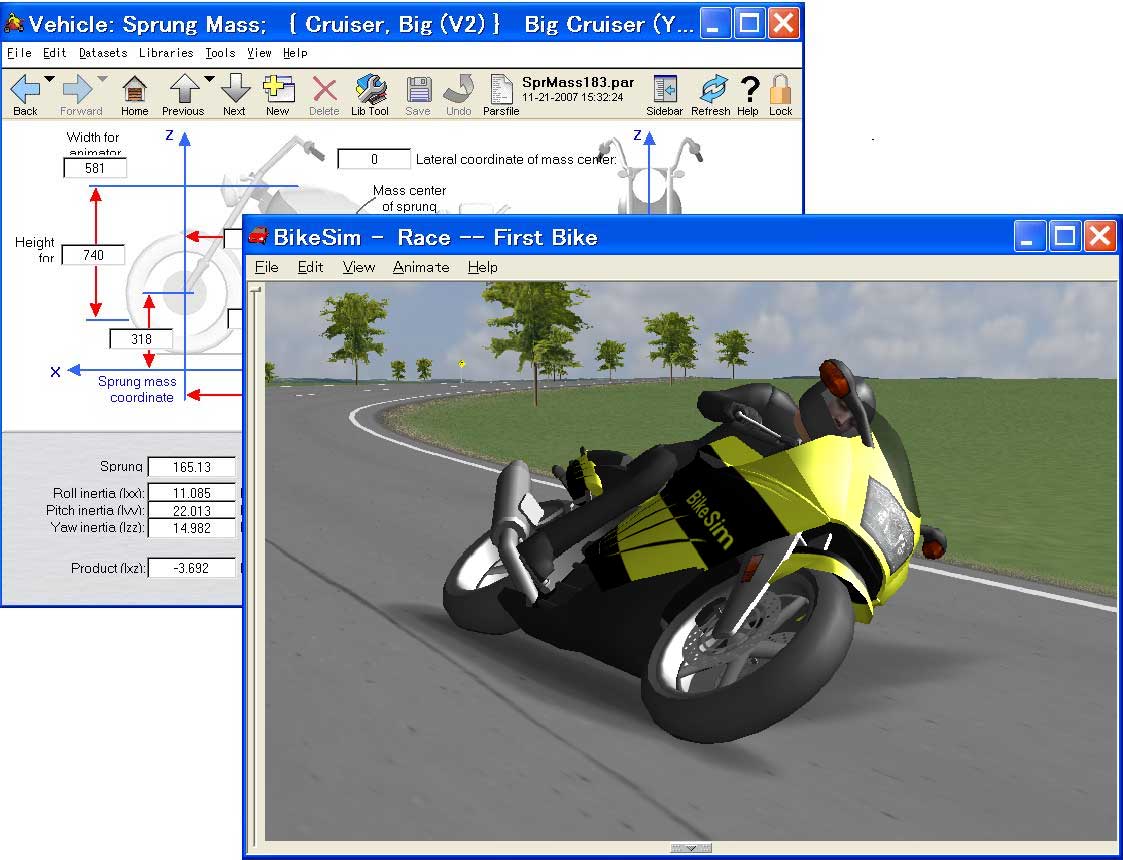Click the Pitch inertia (Iyy) field
This screenshot has width=1123, height=860.
(x=192, y=511)
